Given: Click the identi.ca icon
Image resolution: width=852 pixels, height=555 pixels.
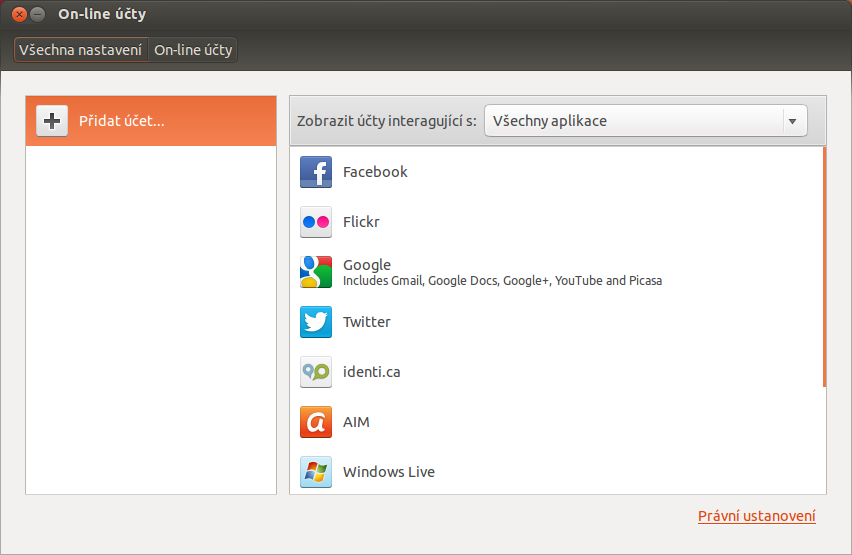Looking at the screenshot, I should coord(316,372).
